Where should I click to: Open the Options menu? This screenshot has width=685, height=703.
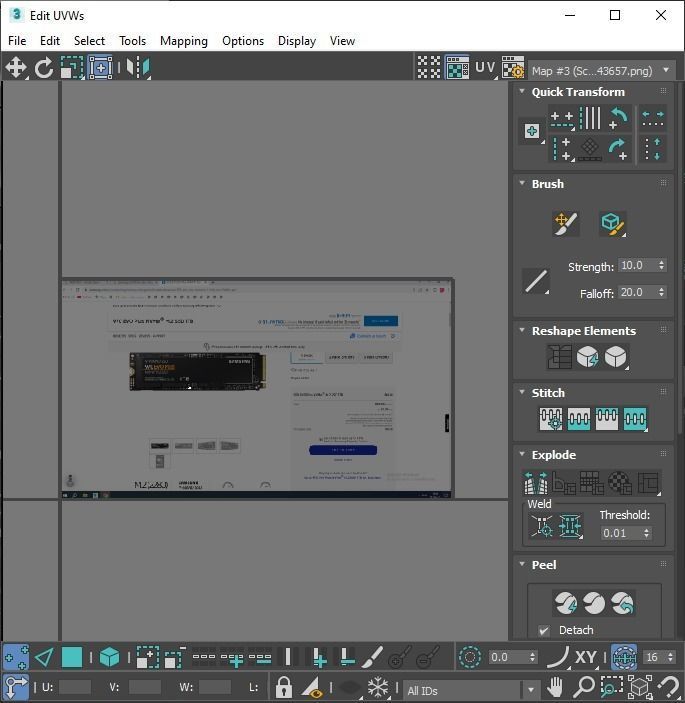point(243,41)
